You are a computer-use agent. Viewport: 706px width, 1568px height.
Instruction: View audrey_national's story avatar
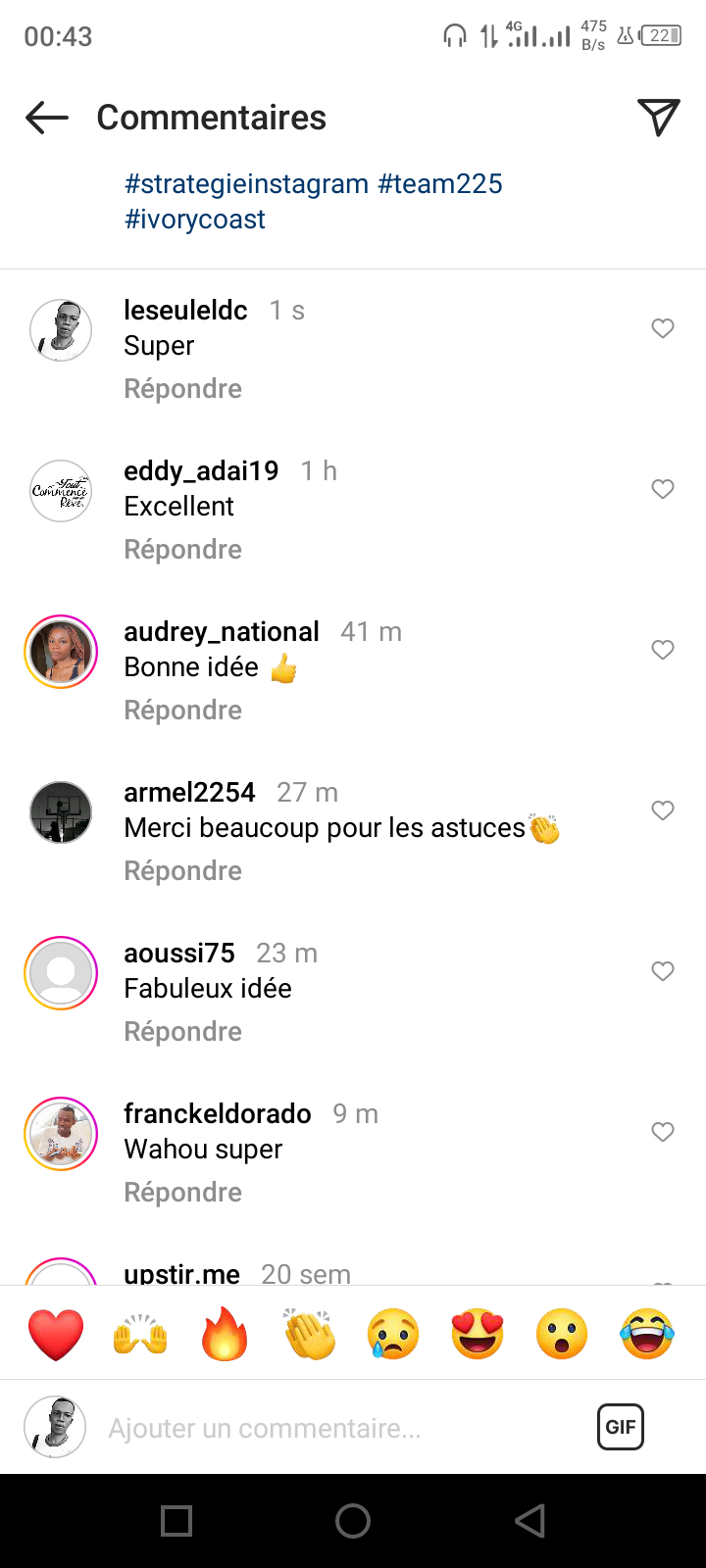point(61,652)
